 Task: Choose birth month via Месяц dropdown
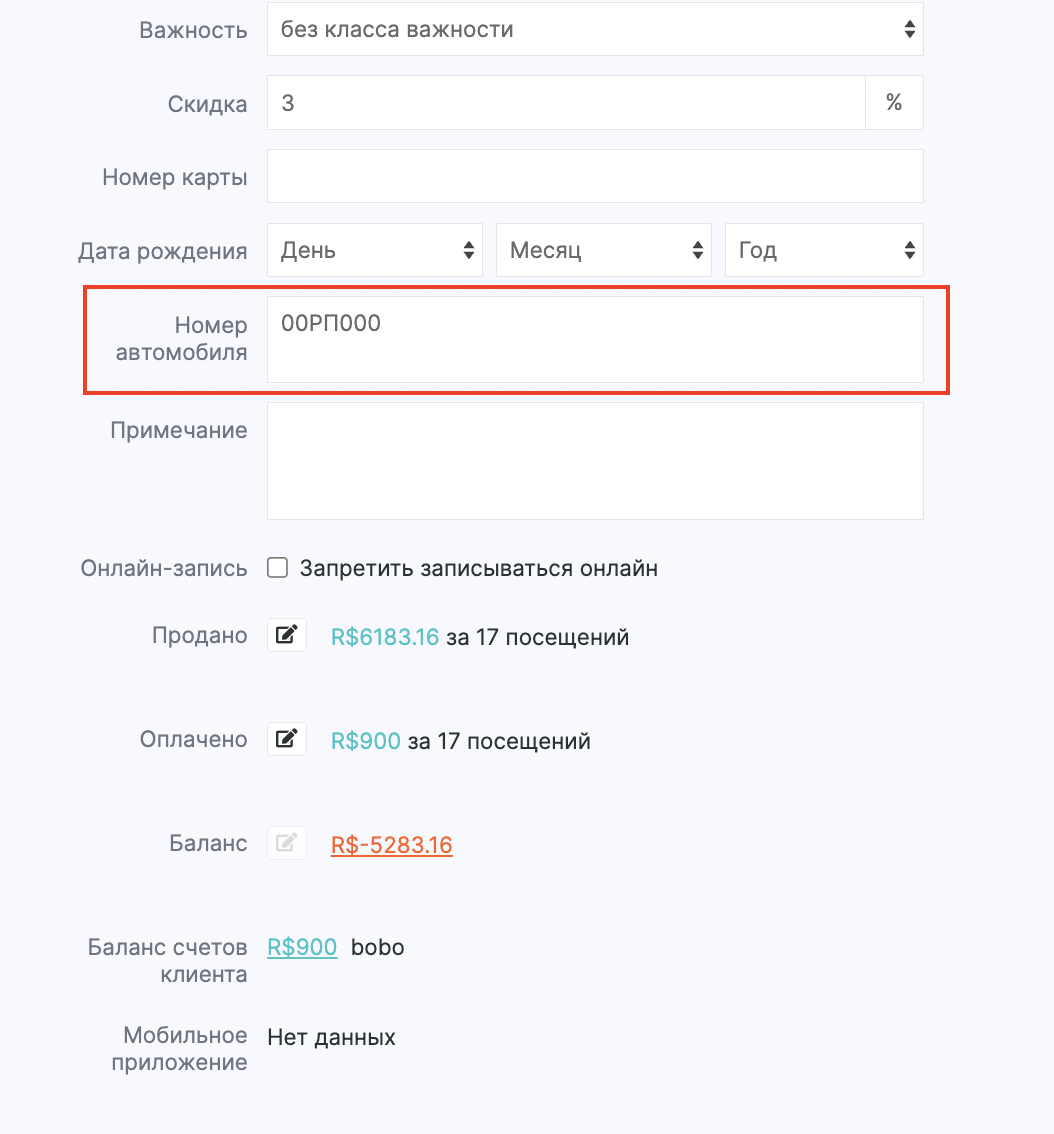click(603, 250)
